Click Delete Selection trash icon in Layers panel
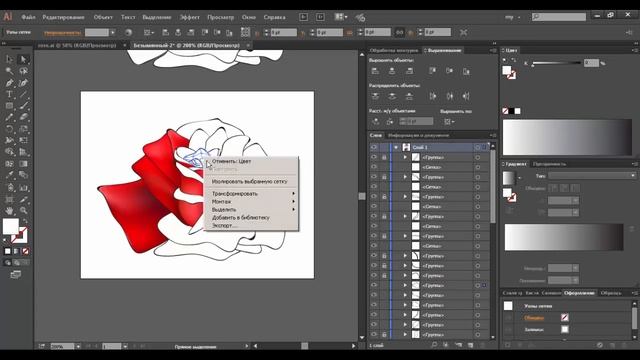This screenshot has width=640, height=360. pos(482,345)
